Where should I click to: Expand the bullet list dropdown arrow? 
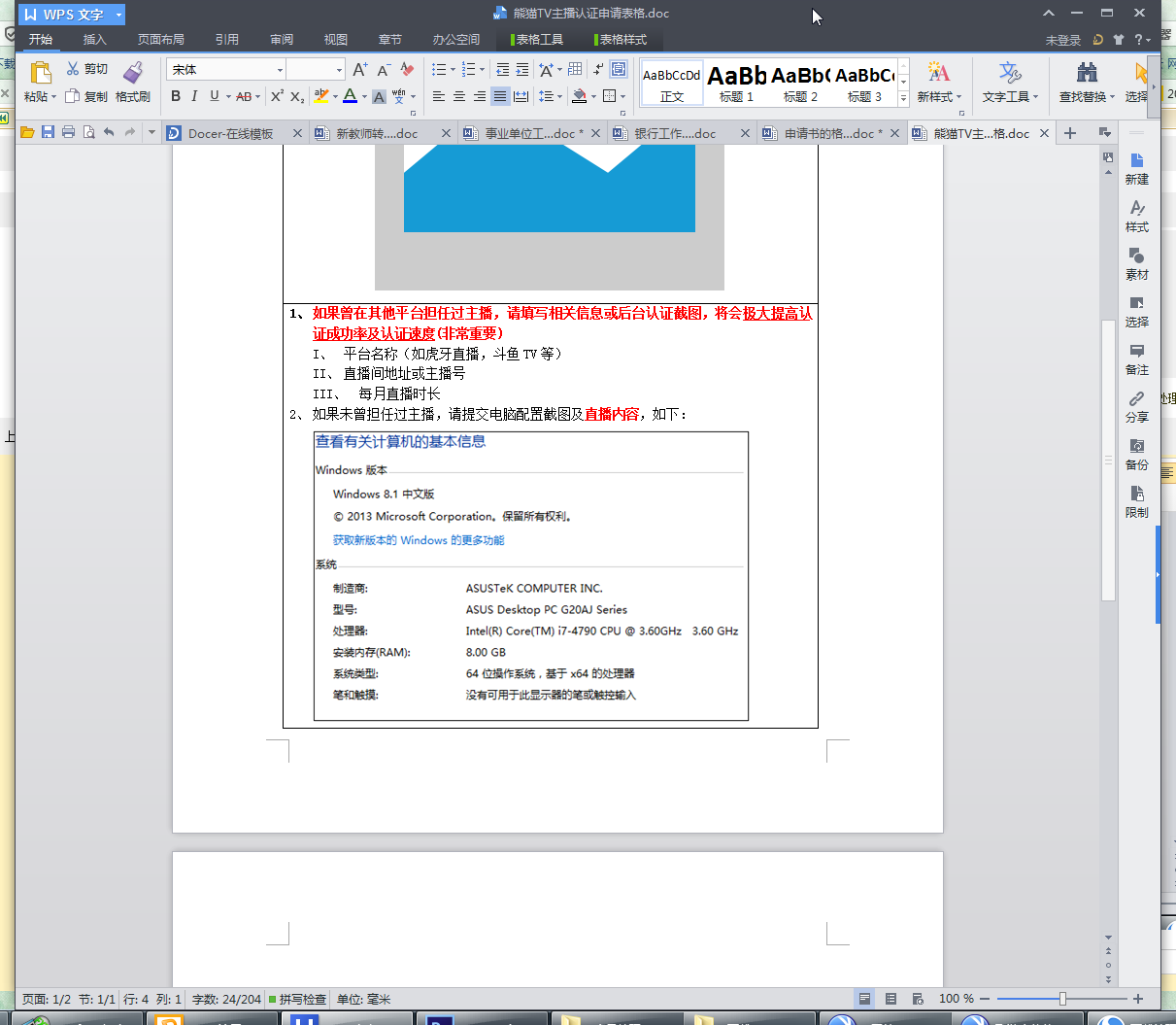click(453, 70)
